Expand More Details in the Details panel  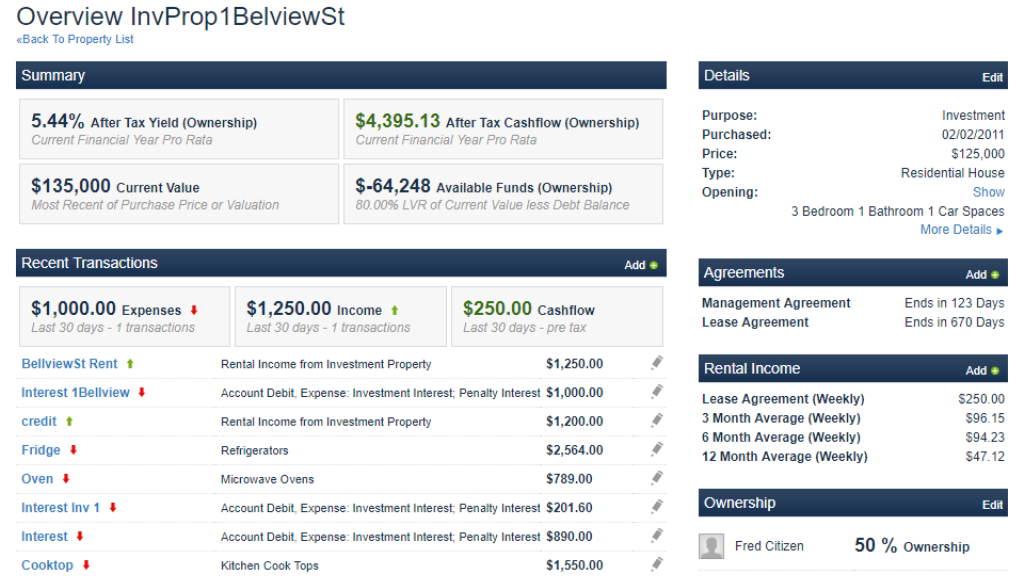pyautogui.click(x=954, y=229)
